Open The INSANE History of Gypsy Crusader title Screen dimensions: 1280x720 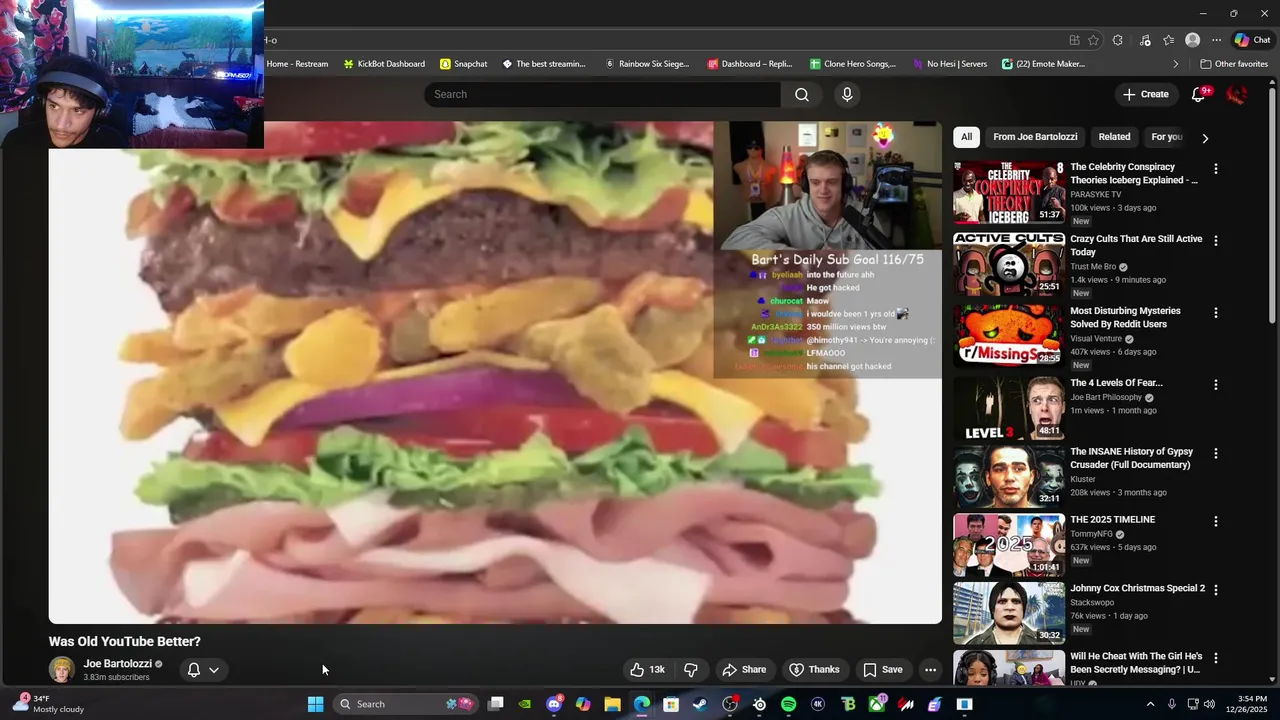point(1131,458)
